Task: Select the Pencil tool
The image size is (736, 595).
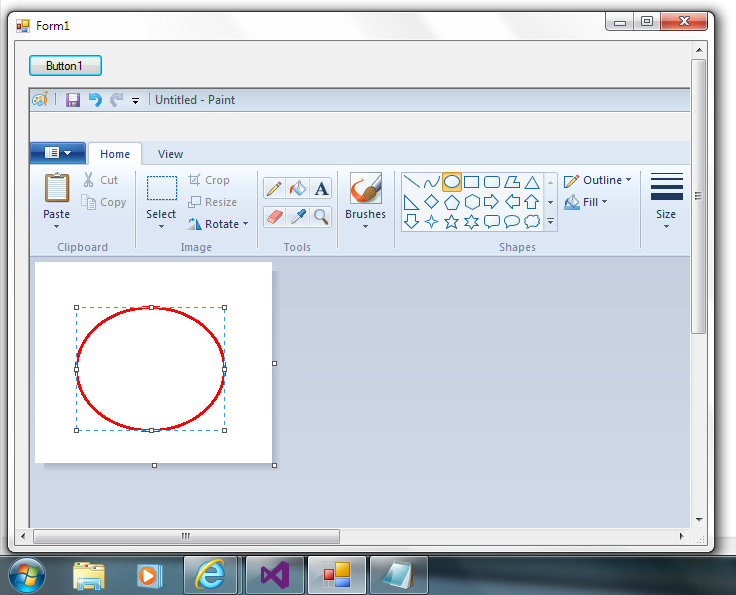Action: (x=274, y=188)
